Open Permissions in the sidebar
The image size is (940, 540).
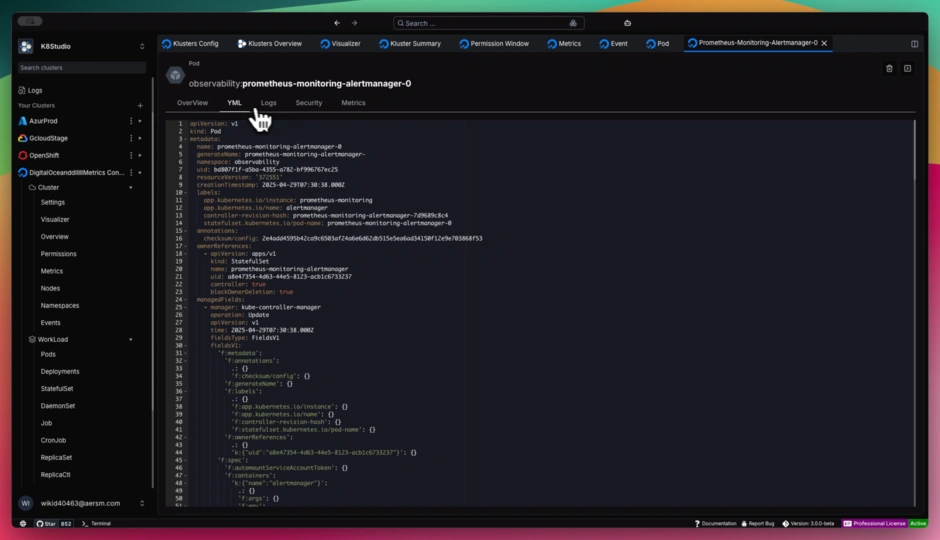click(x=59, y=254)
